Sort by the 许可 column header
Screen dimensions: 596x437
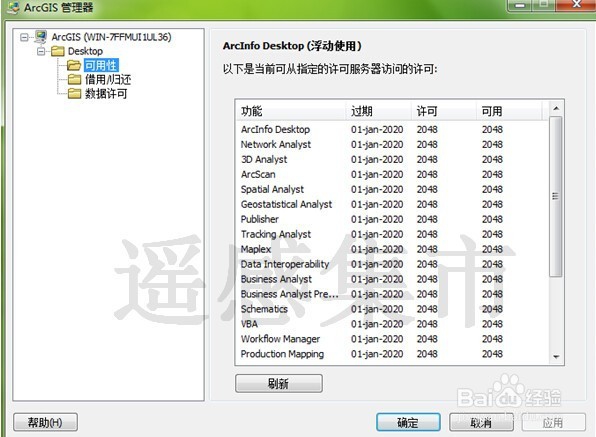[444, 111]
